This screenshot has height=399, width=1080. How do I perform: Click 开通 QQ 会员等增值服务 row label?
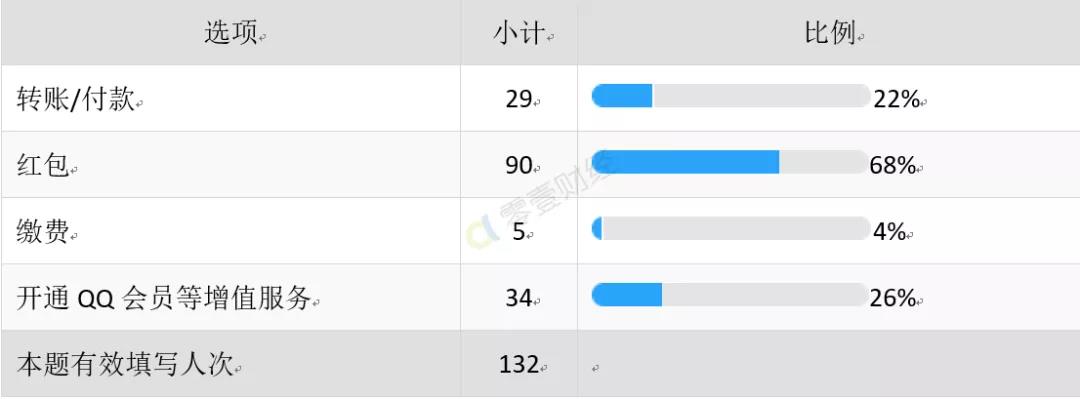pyautogui.click(x=164, y=298)
